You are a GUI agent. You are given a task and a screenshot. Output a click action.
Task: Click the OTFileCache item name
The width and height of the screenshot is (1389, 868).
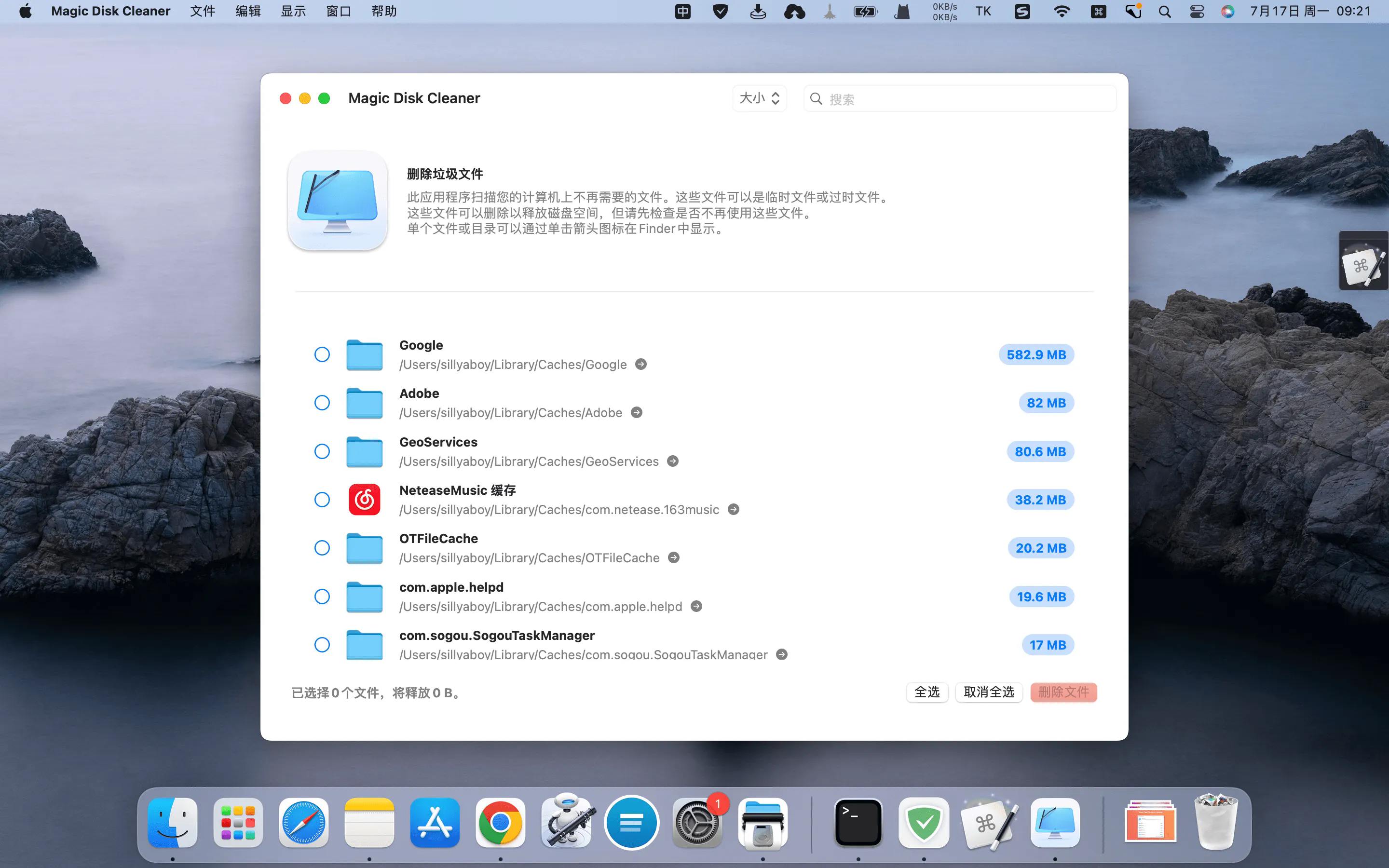438,539
